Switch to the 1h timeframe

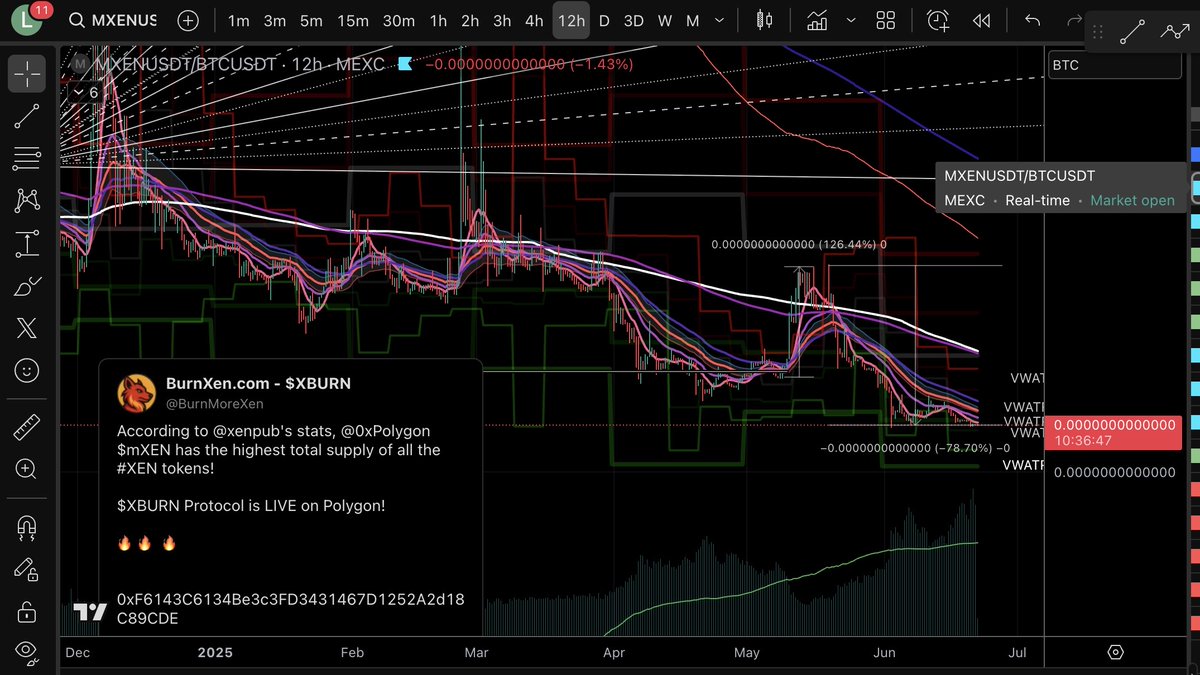click(x=438, y=20)
